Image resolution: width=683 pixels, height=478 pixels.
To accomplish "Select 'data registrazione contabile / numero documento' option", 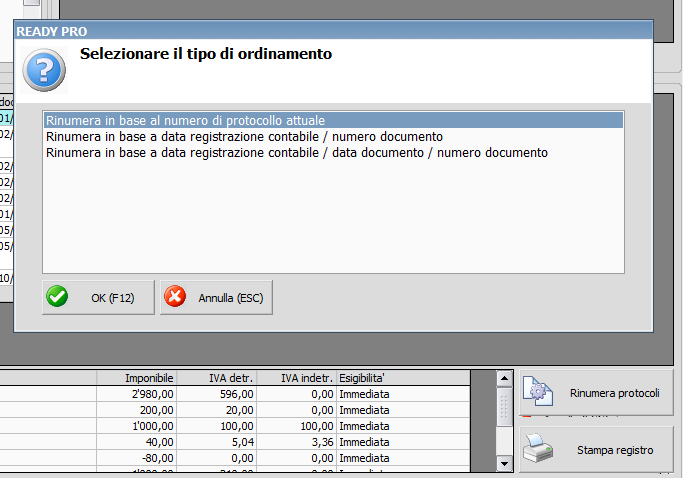I will pyautogui.click(x=333, y=137).
